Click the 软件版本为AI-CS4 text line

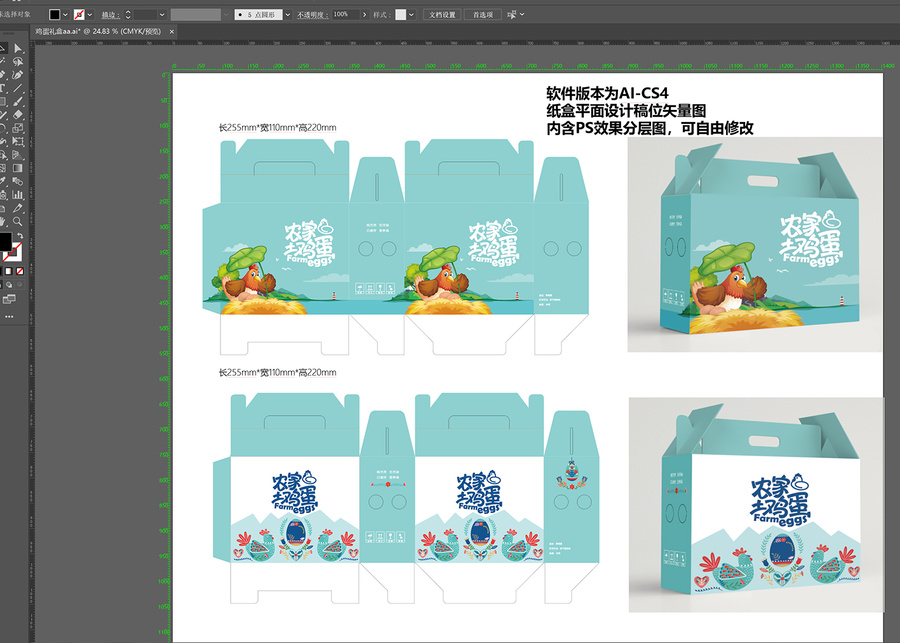(607, 93)
